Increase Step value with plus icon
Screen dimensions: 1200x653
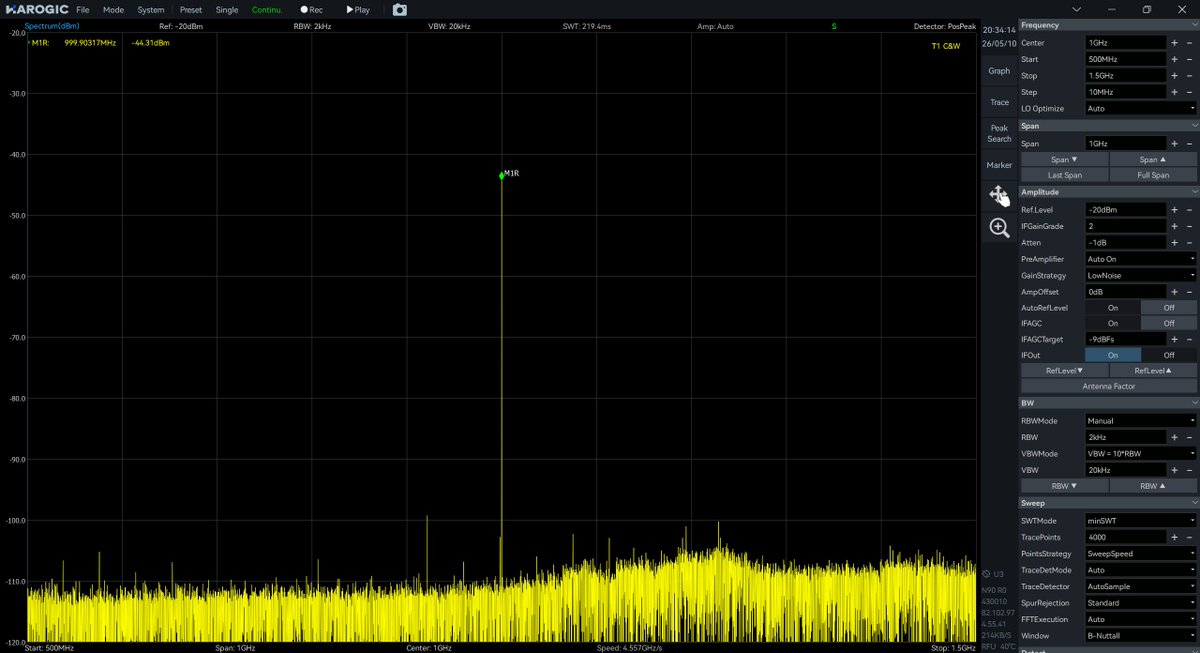click(x=1175, y=92)
